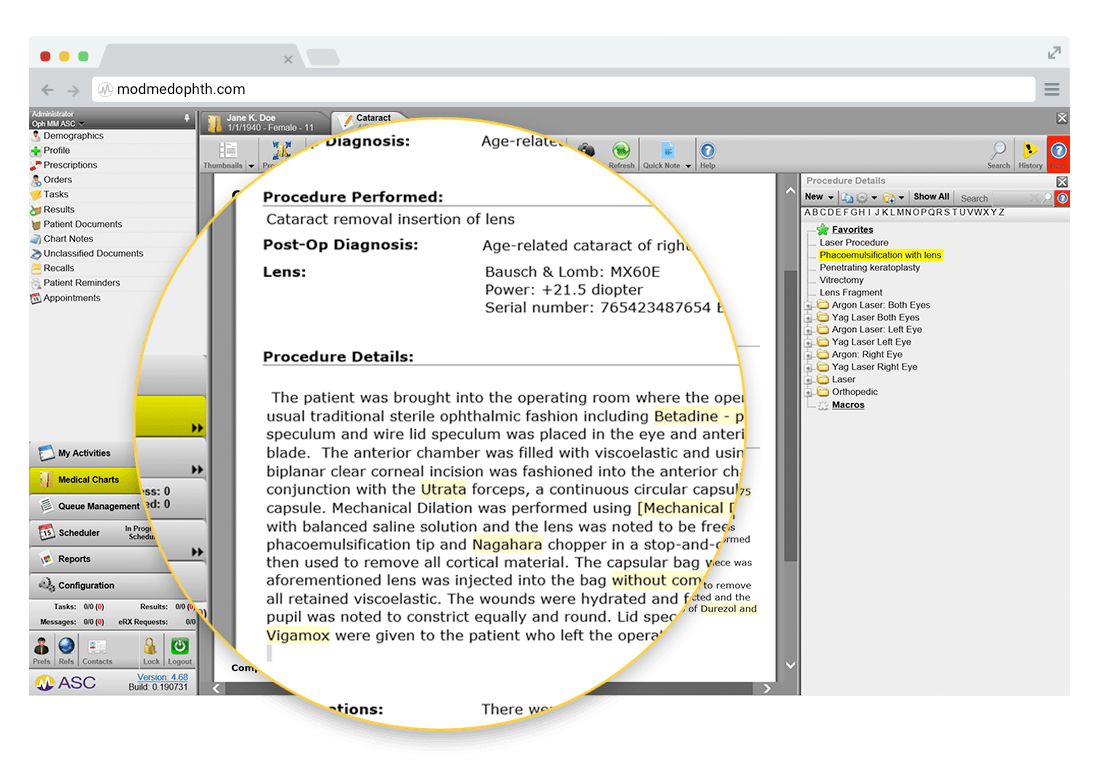Image resolution: width=1100 pixels, height=768 pixels.
Task: Open the Results section
Action: click(58, 209)
